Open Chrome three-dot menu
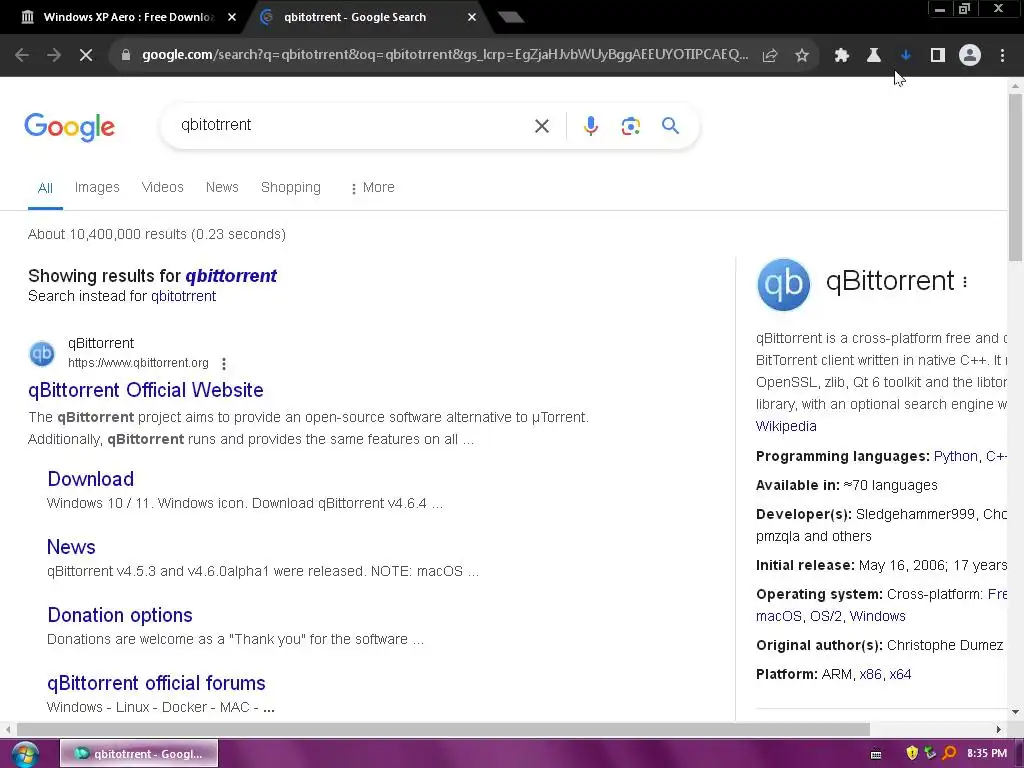Screen dimensions: 1024x768 (x=1002, y=56)
